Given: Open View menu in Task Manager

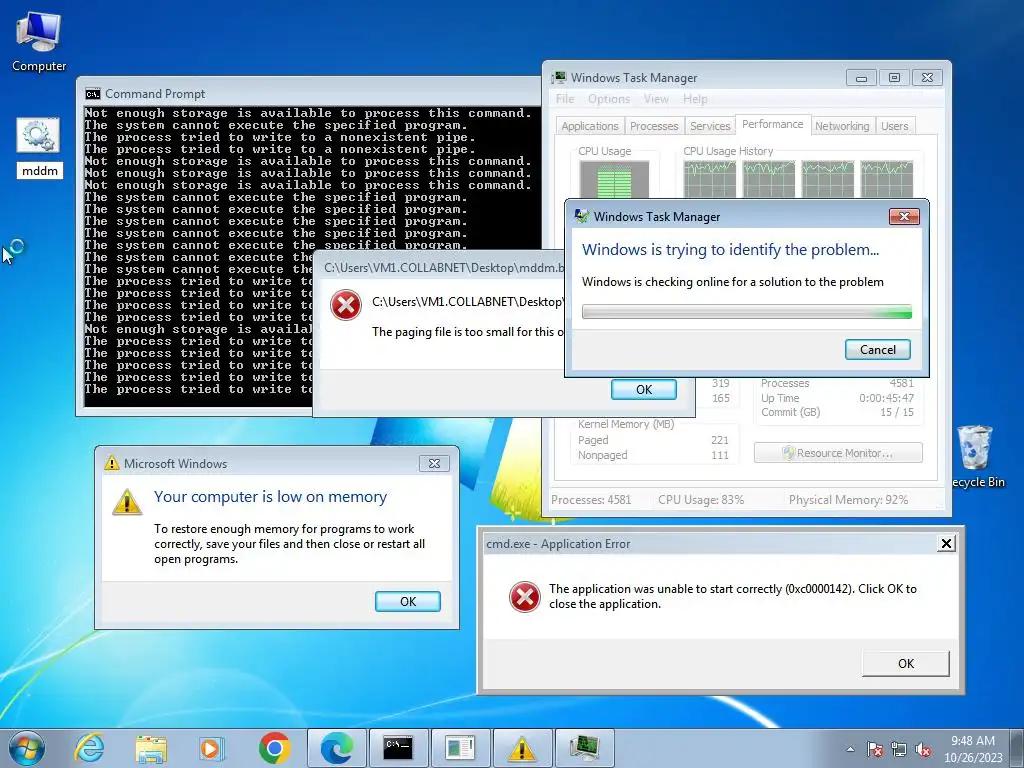Looking at the screenshot, I should point(656,99).
